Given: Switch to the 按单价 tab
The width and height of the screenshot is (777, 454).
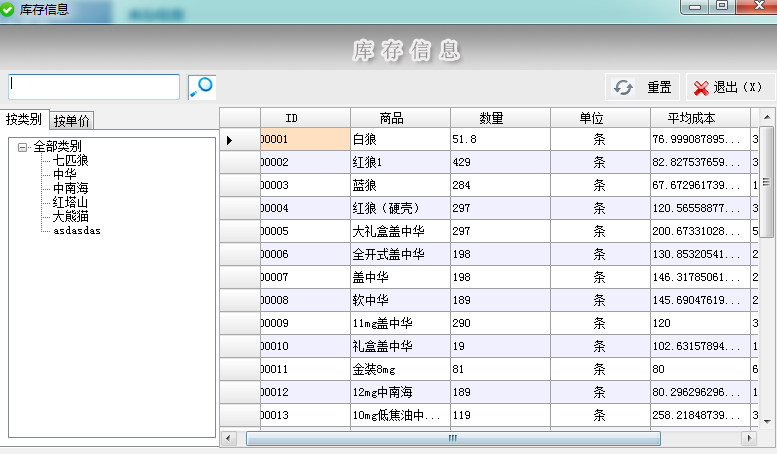Looking at the screenshot, I should pos(72,121).
